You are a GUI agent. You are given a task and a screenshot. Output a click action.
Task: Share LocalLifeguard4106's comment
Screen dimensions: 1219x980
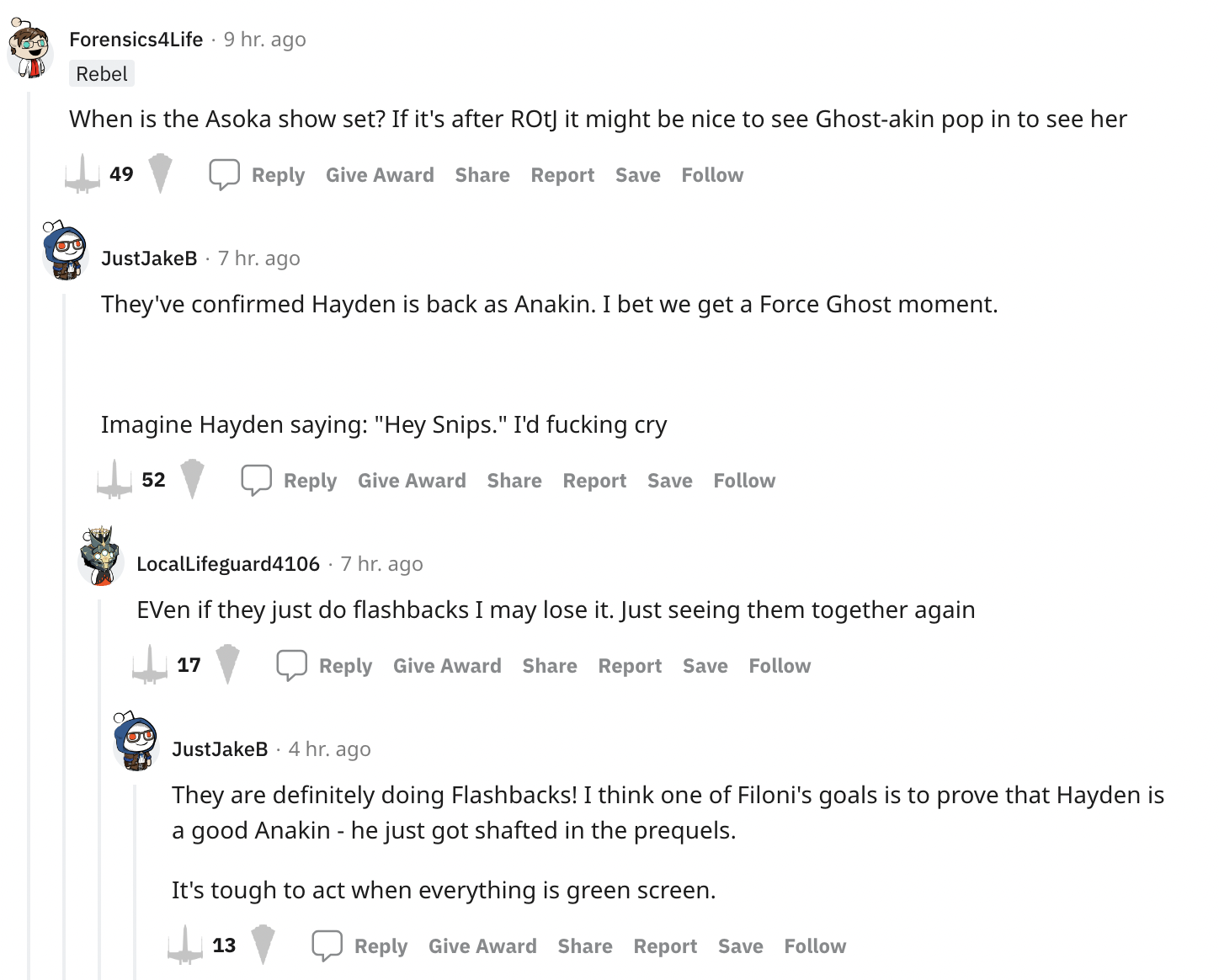[x=550, y=666]
